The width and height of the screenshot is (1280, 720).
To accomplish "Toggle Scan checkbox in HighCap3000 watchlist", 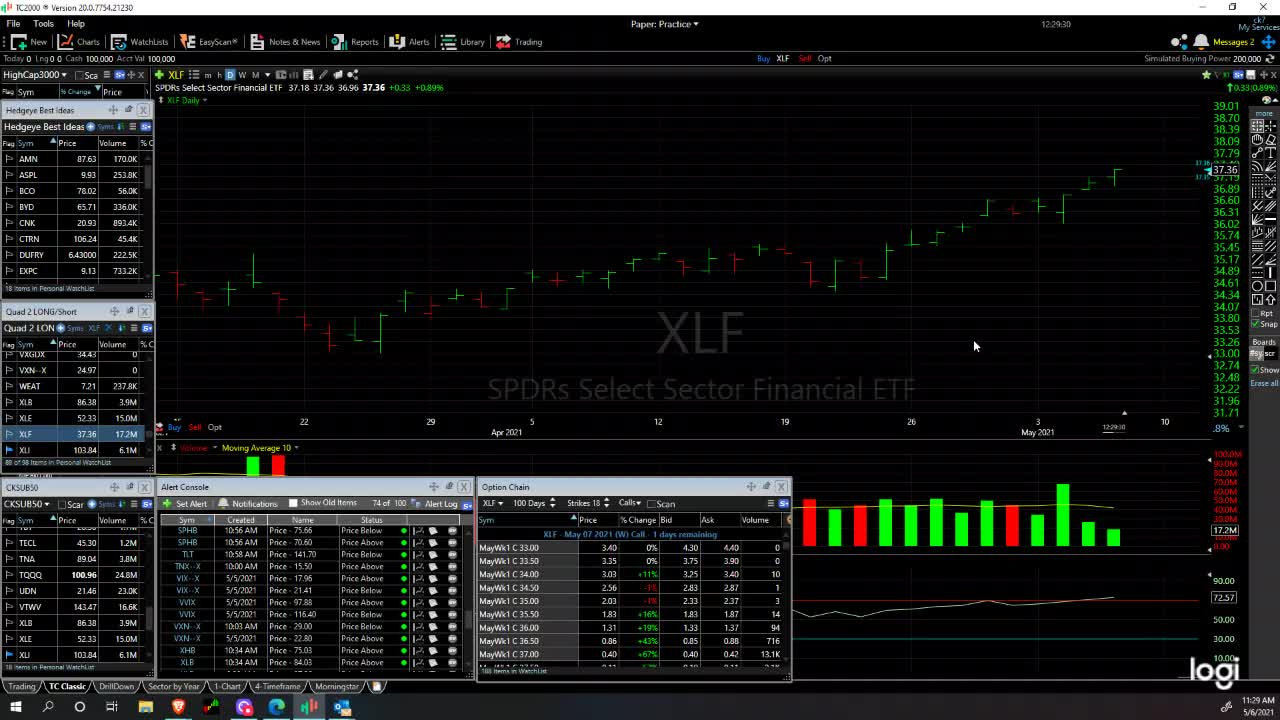I will tap(79, 75).
